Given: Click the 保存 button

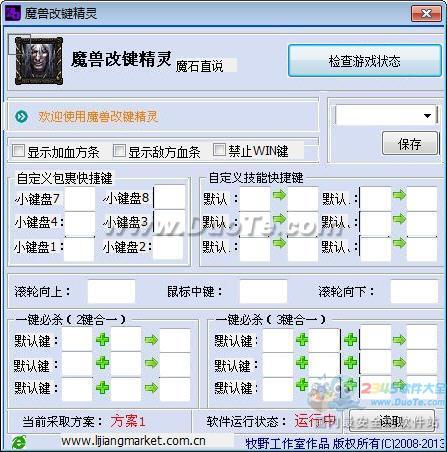Looking at the screenshot, I should (410, 143).
